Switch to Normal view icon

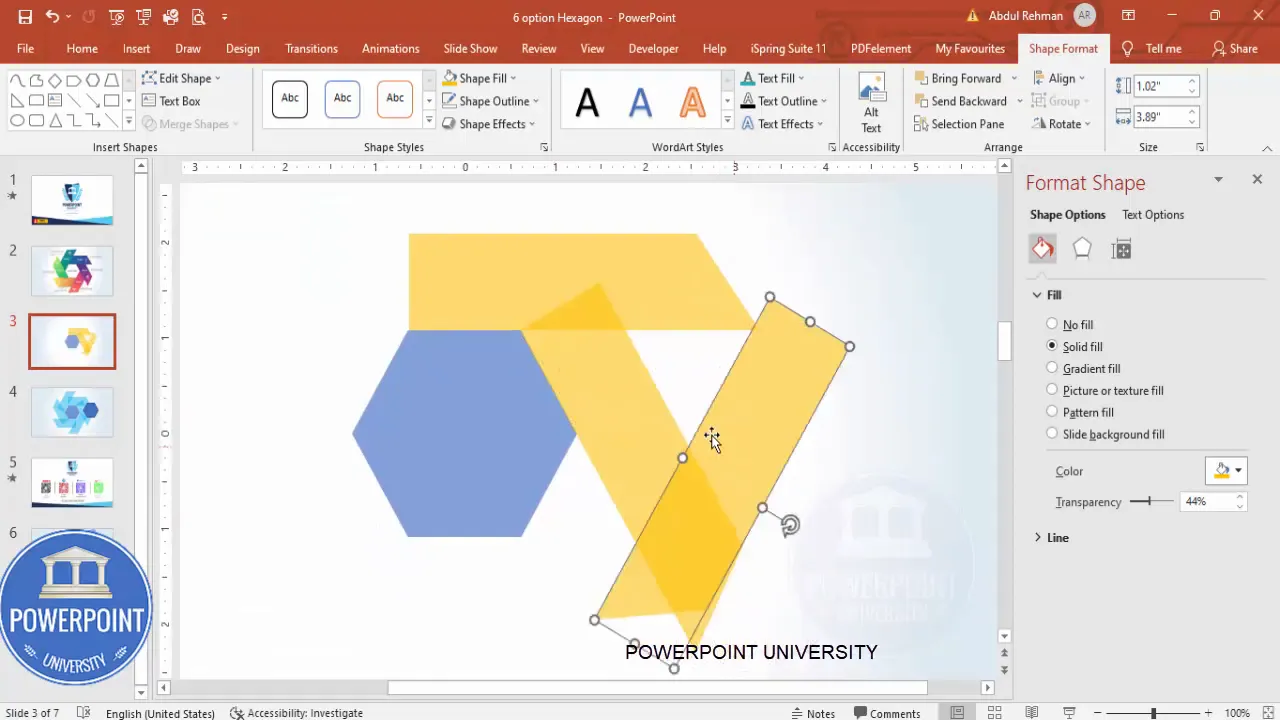coord(957,713)
